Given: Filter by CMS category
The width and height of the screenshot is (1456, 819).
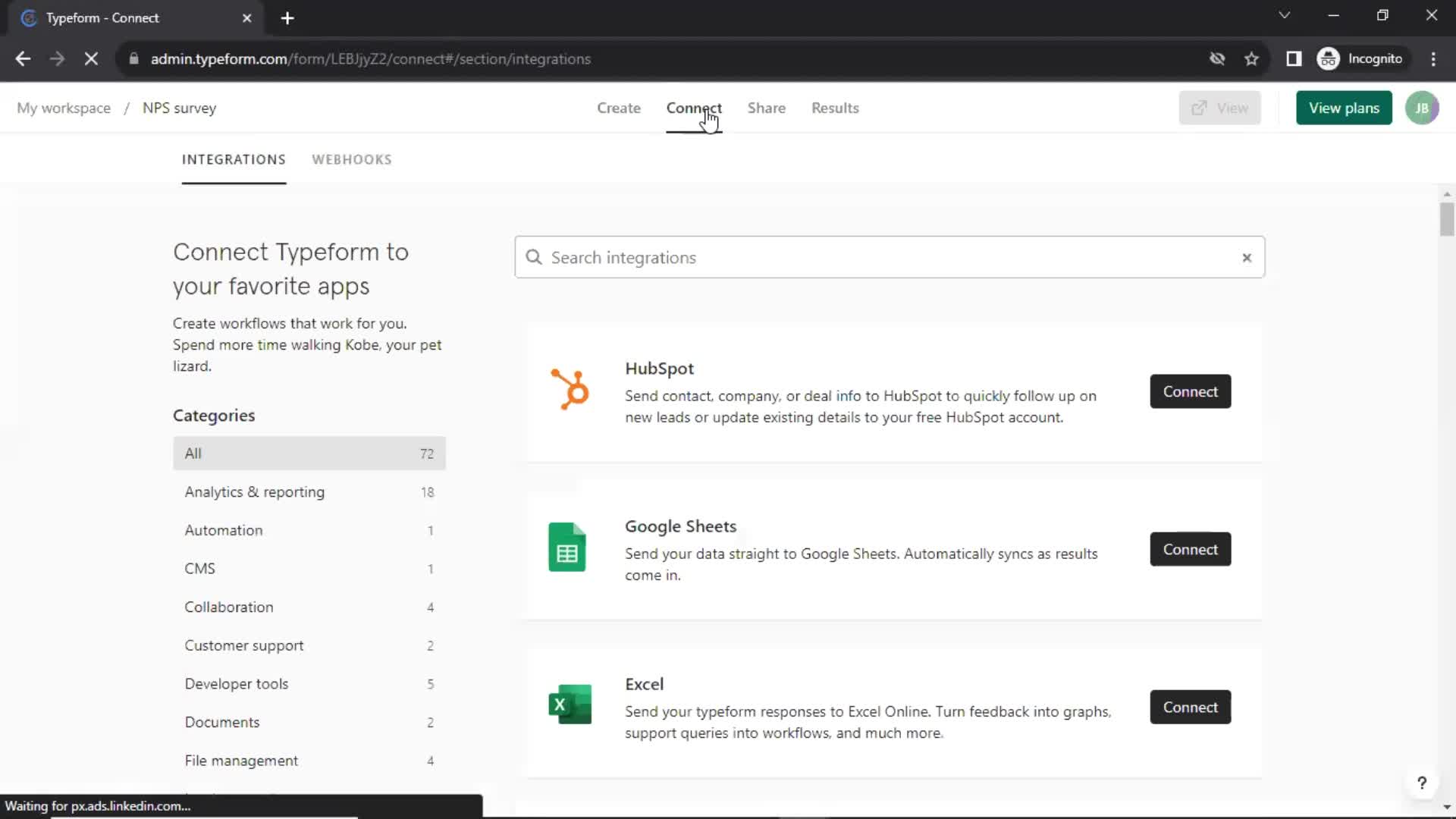Looking at the screenshot, I should click(x=309, y=568).
